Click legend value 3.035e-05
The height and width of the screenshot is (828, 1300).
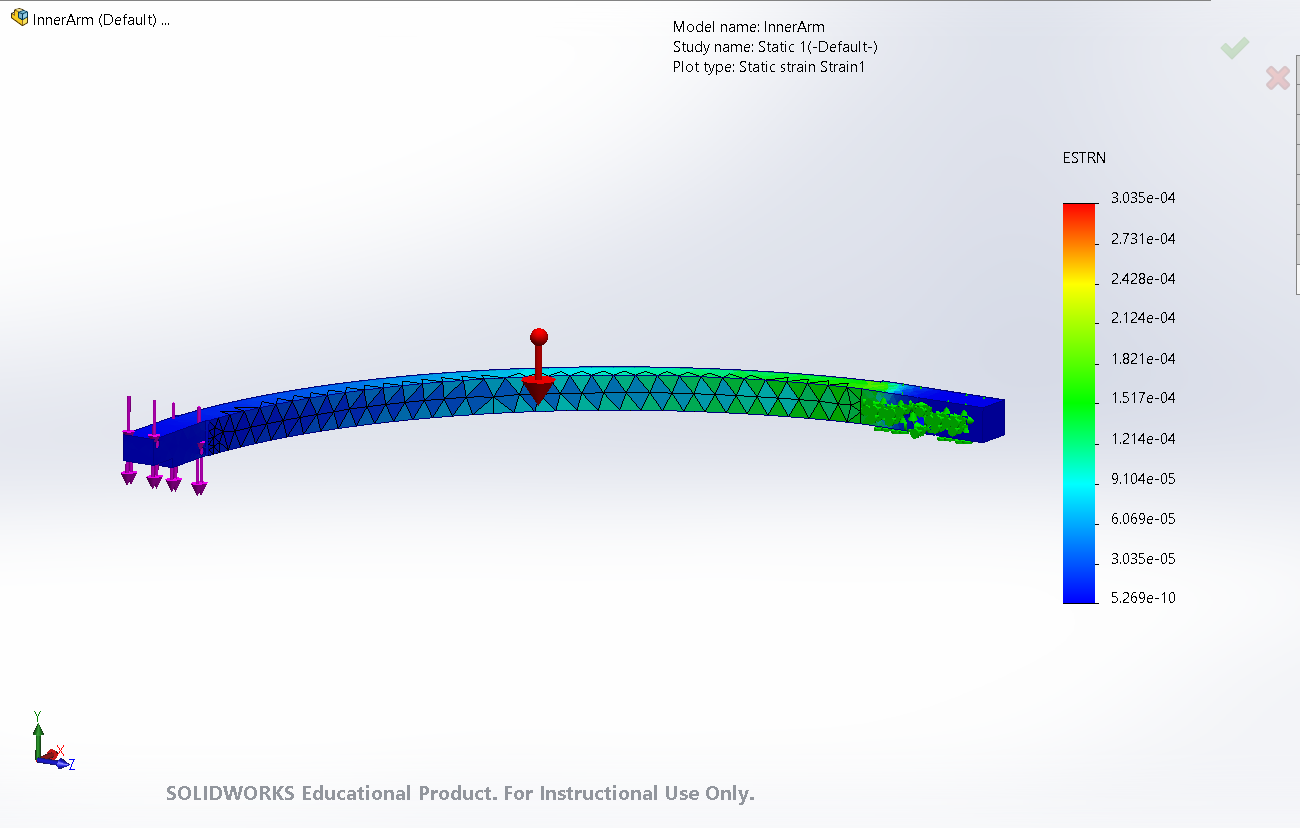tap(1143, 558)
